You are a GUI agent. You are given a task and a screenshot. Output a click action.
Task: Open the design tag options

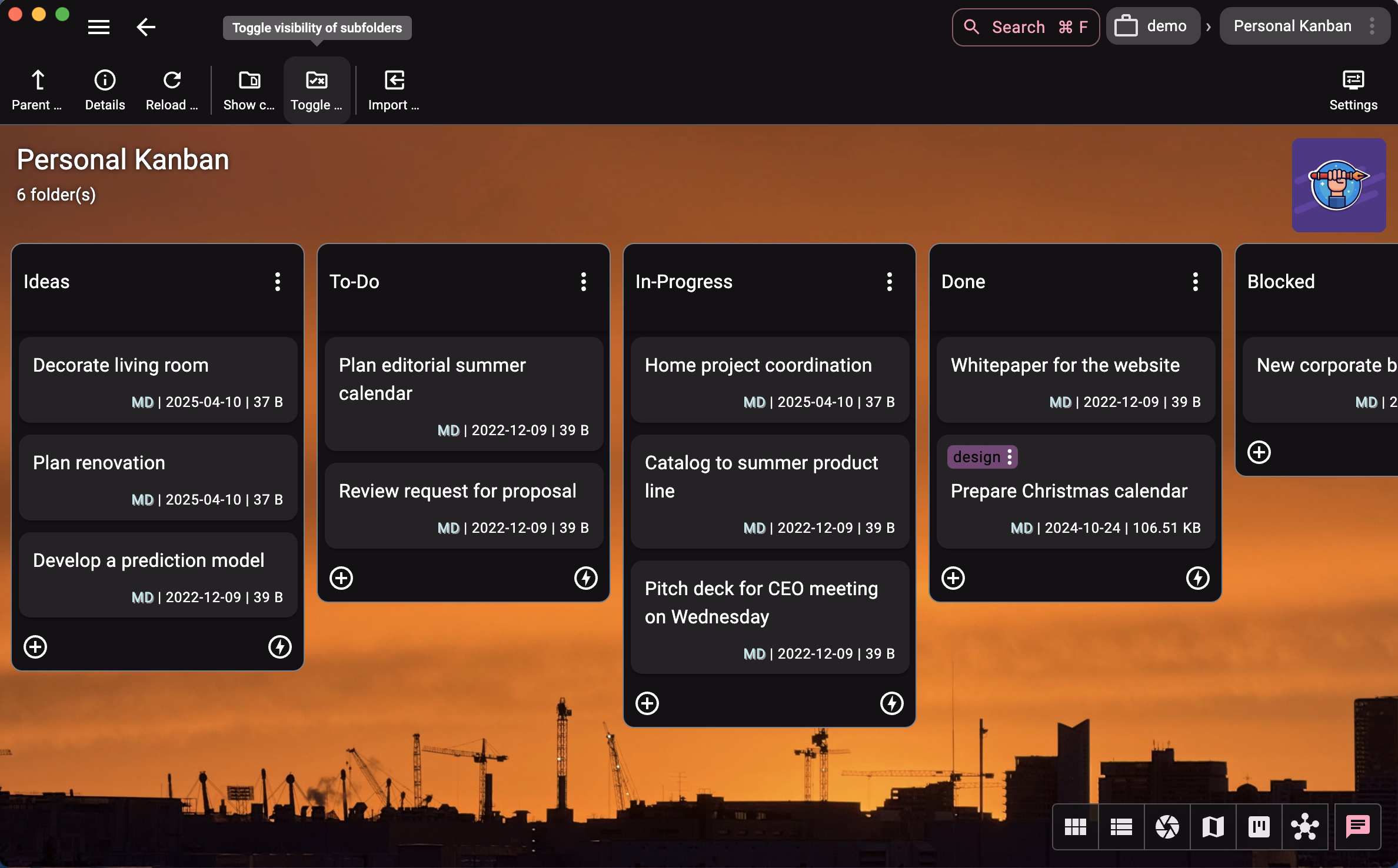point(1010,457)
